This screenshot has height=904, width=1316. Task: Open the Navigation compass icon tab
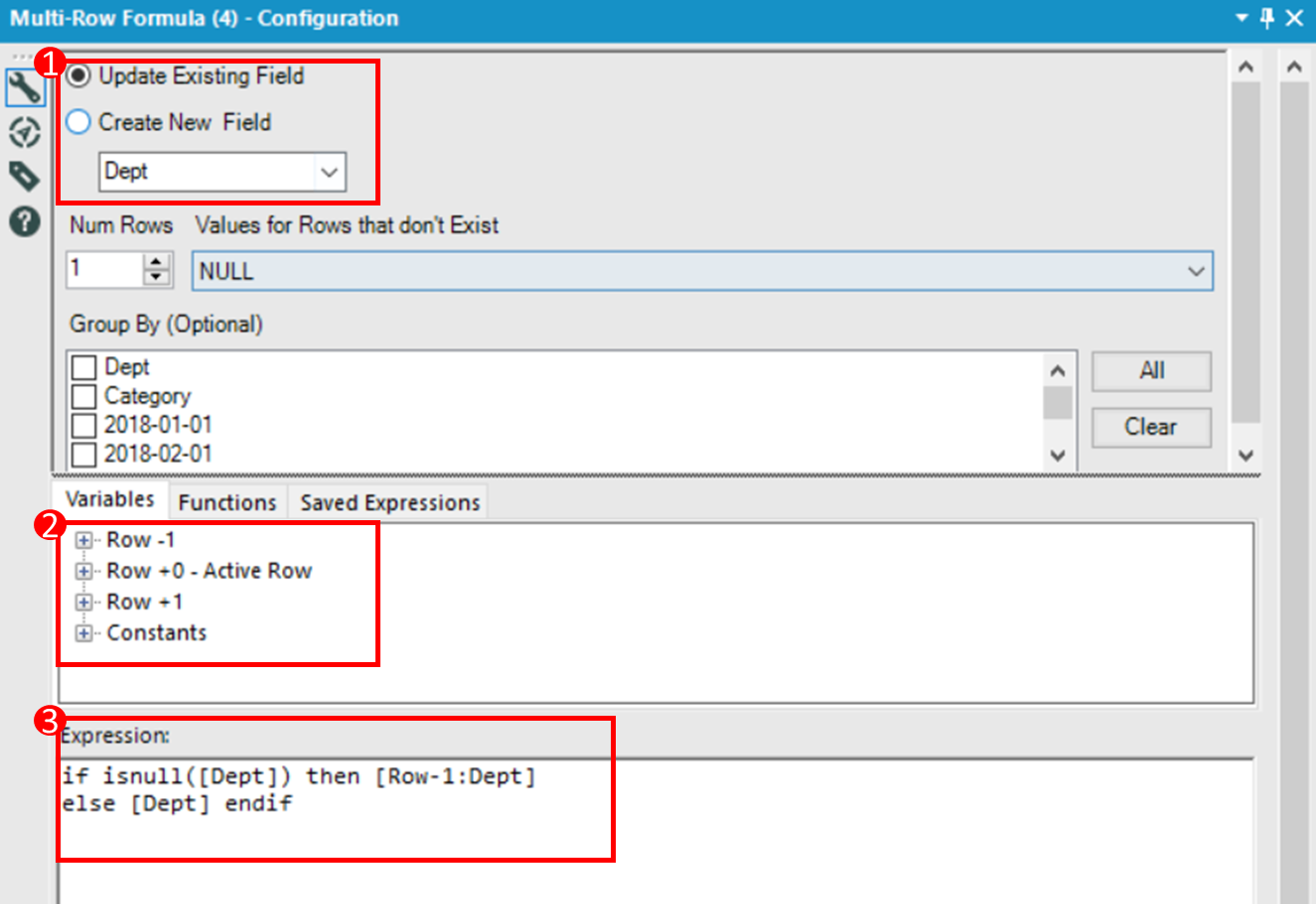click(x=24, y=132)
